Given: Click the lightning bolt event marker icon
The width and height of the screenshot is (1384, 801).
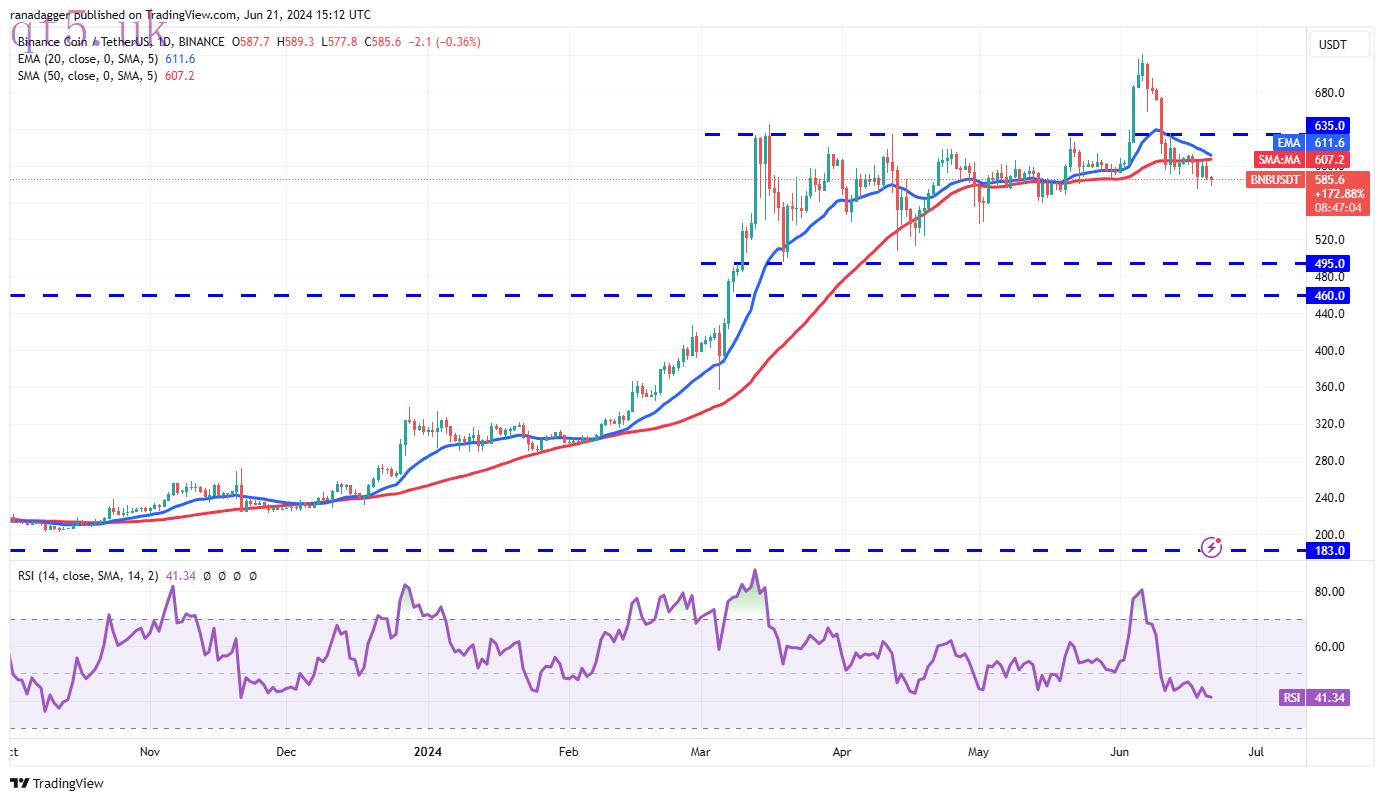Looking at the screenshot, I should pyautogui.click(x=1211, y=547).
